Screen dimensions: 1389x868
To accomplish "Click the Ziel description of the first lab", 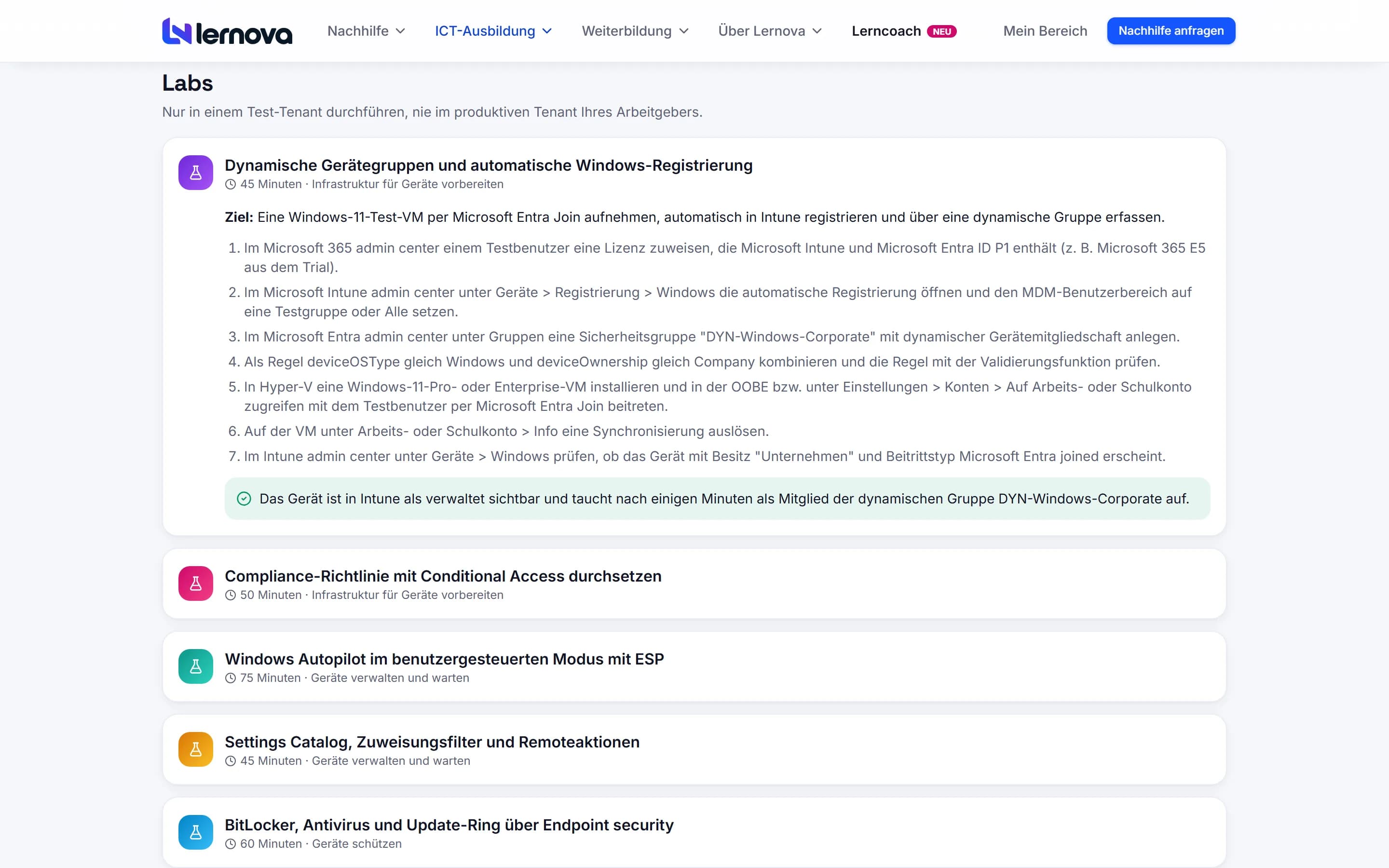I will click(x=694, y=217).
